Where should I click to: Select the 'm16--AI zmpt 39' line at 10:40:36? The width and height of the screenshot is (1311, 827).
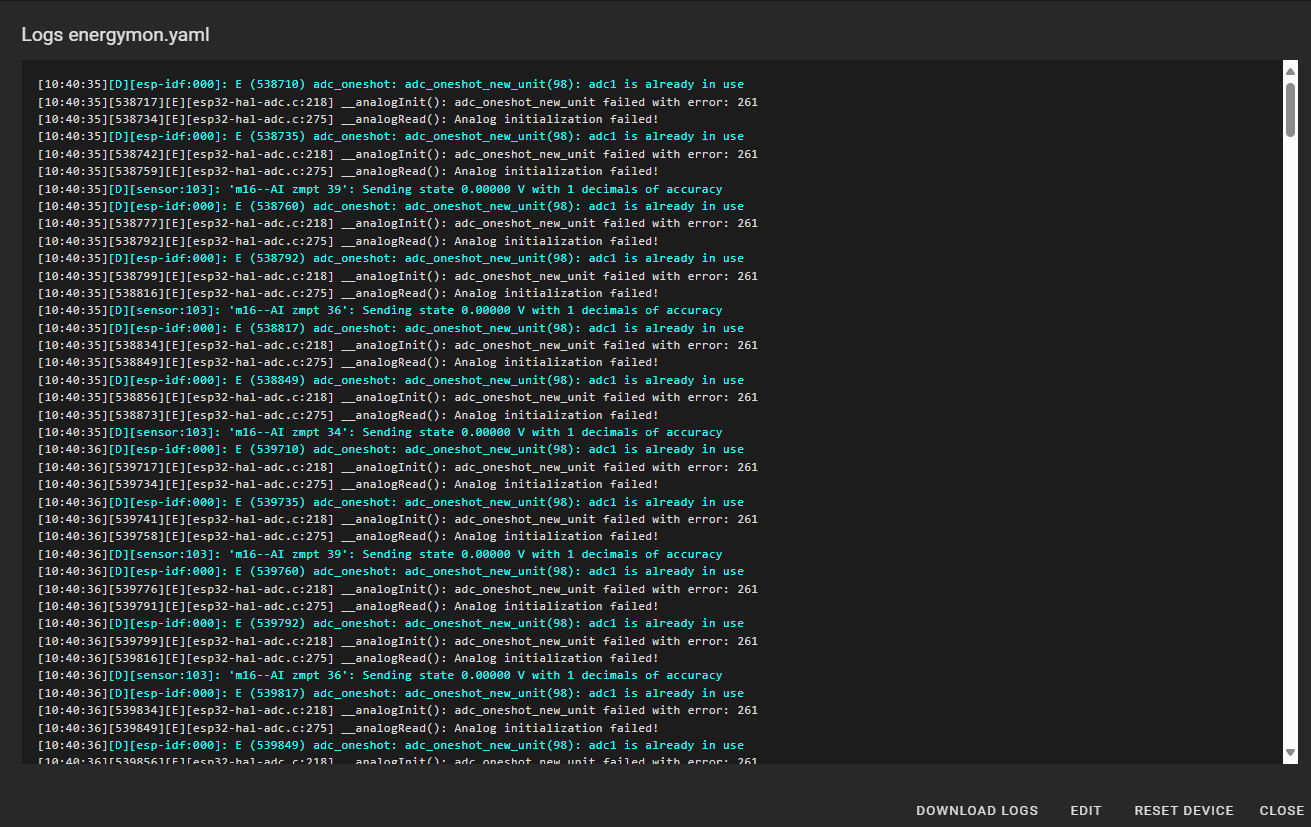point(380,554)
